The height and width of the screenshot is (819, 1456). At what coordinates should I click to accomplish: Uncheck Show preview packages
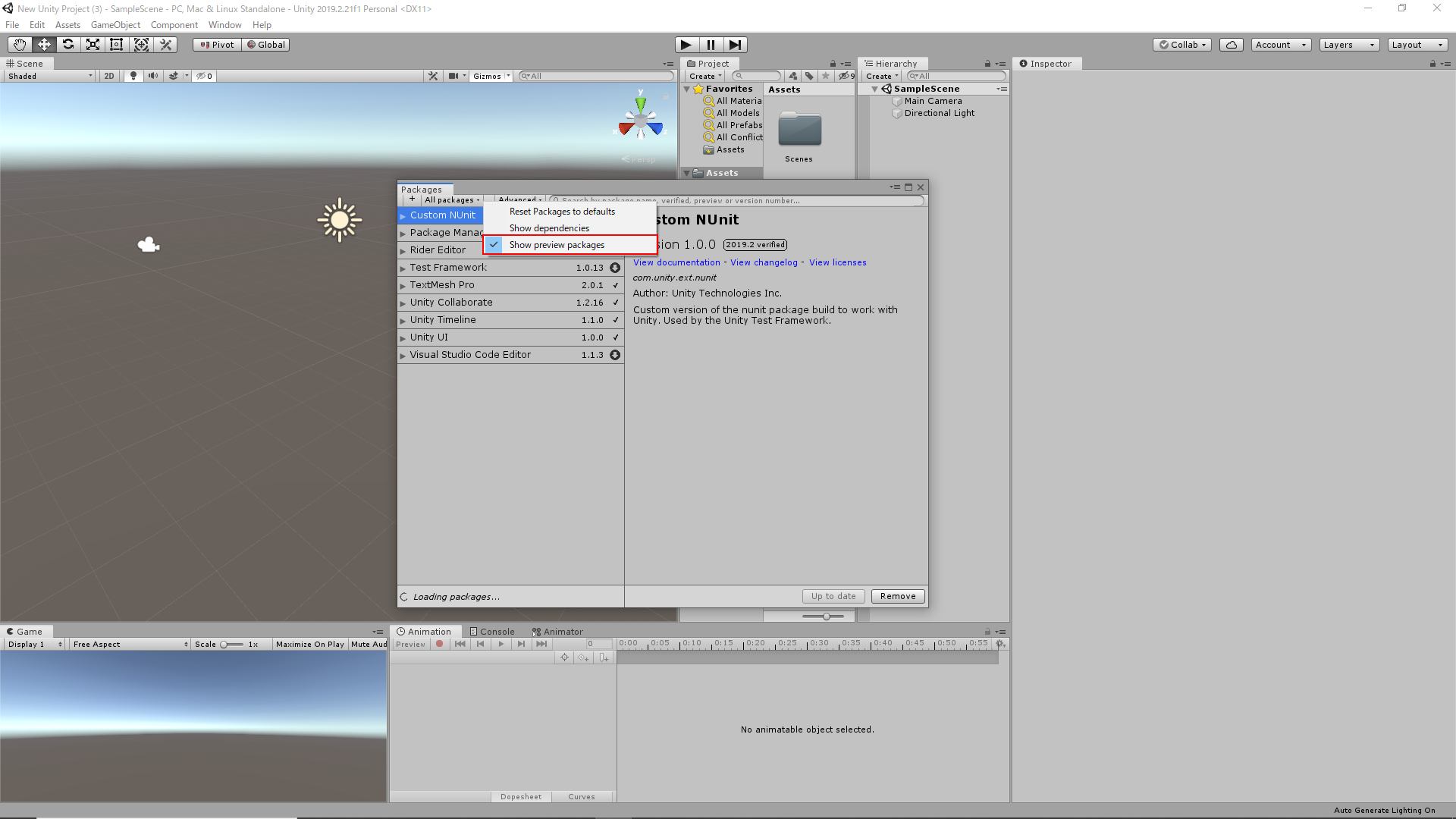570,245
